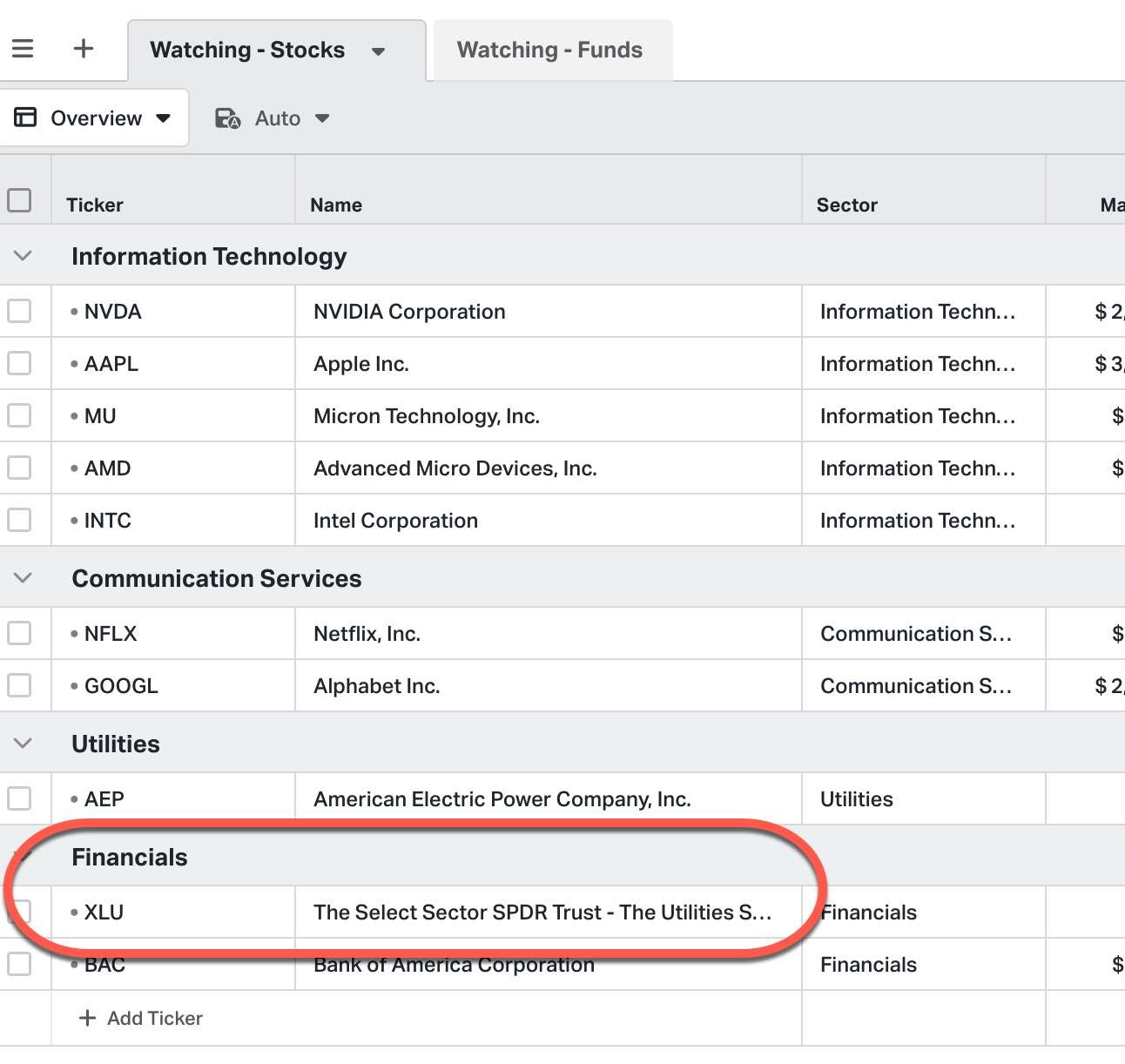1125x1064 pixels.
Task: Collapse the Utilities group chevron
Action: point(24,744)
